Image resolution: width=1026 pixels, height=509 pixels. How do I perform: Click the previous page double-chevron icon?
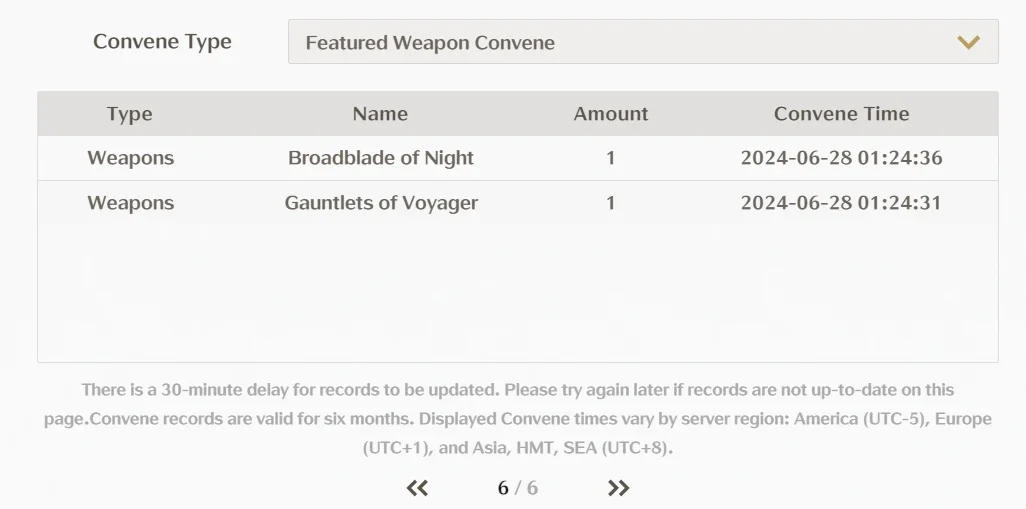(x=417, y=488)
